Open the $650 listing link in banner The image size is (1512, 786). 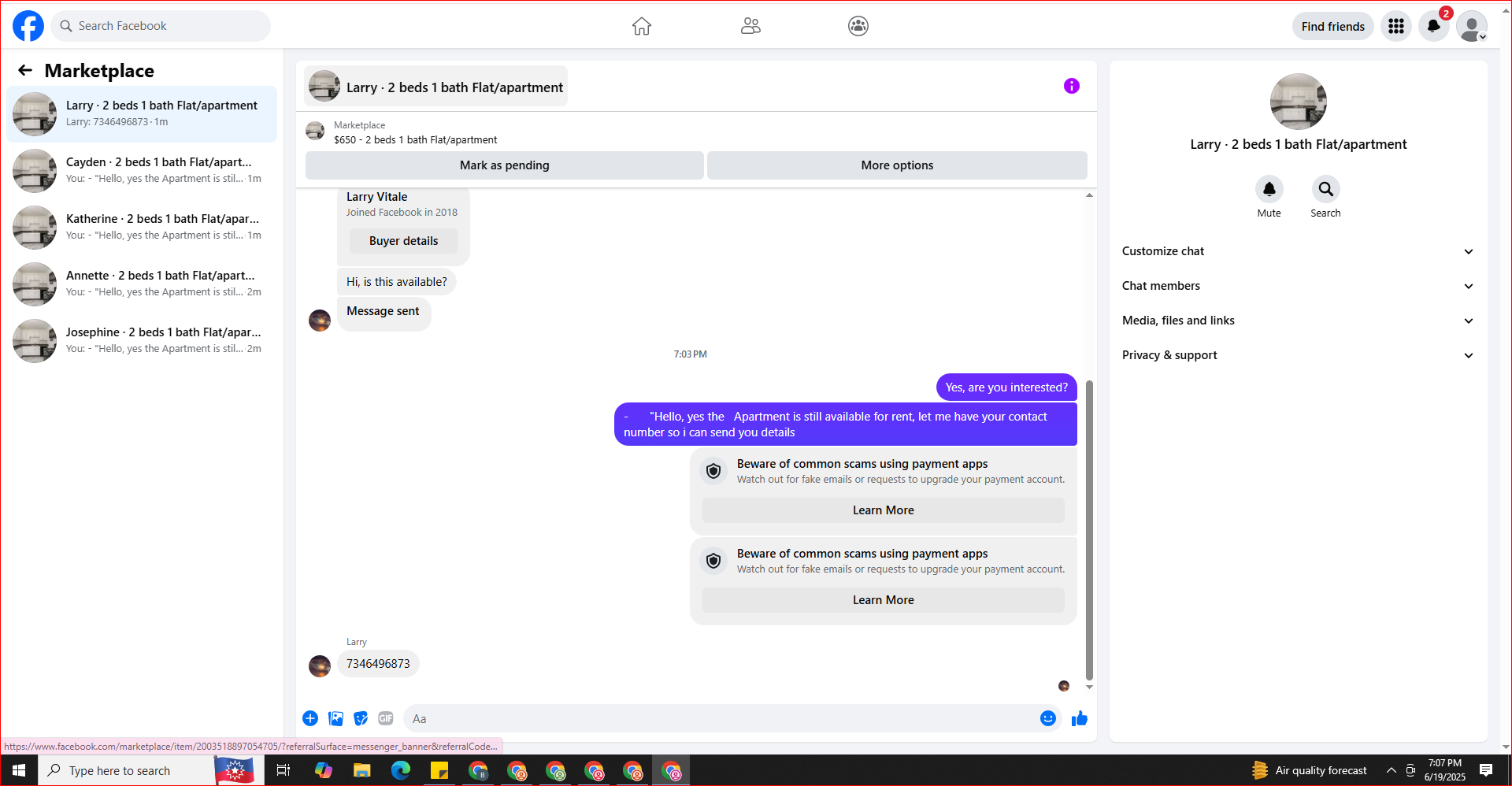415,139
